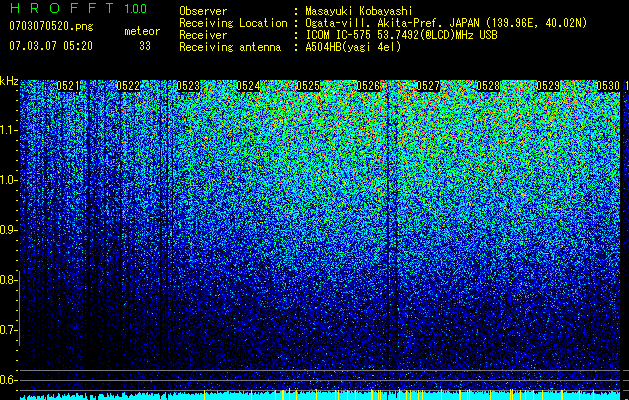629x400 pixels.
Task: Click the kHz axis unit label
Action: [9, 81]
